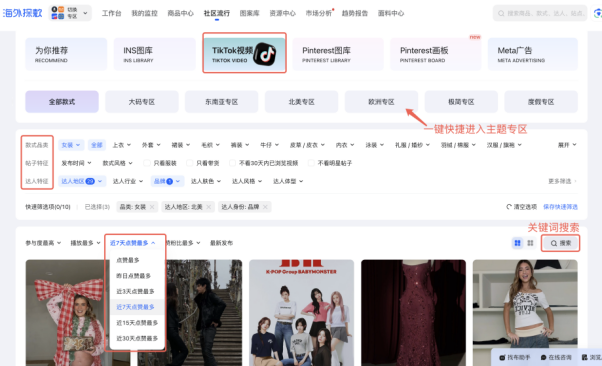Click the 清空选项 reset icon
The image size is (602, 366).
click(509, 207)
